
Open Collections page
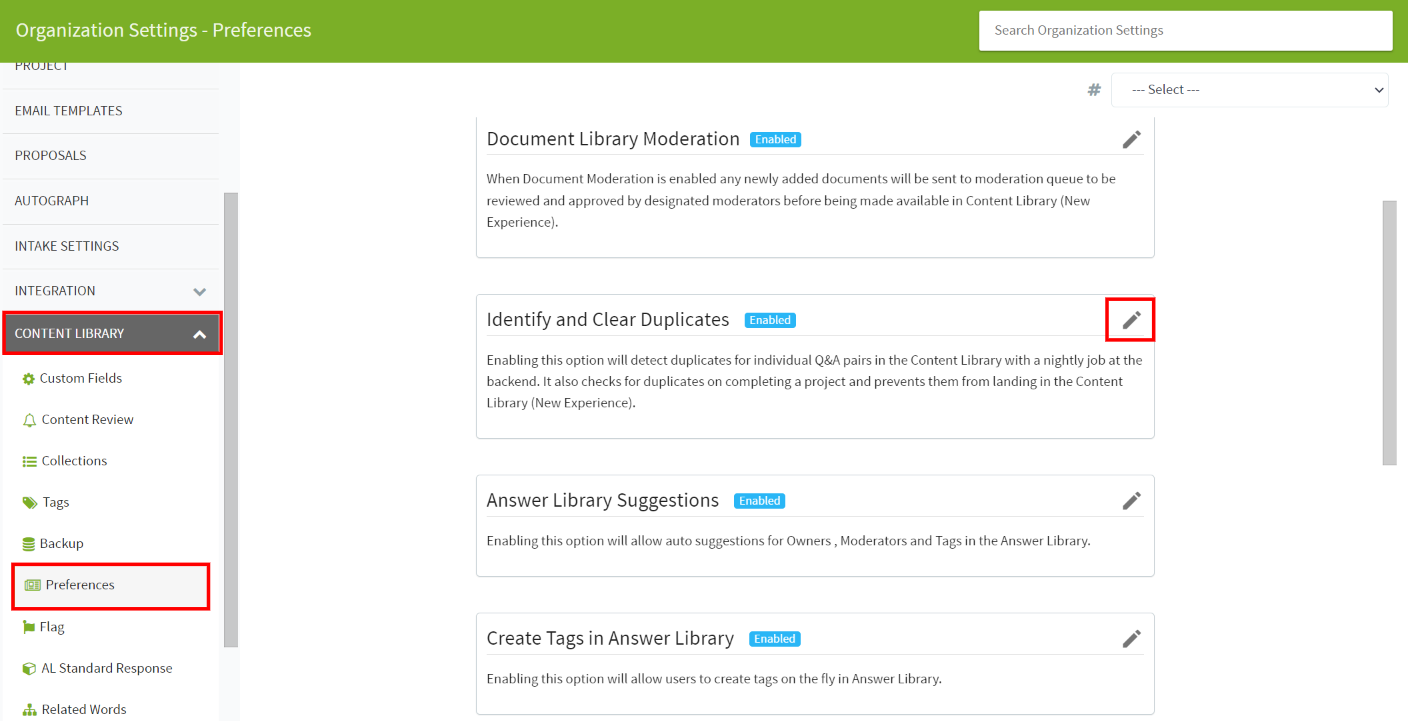[x=74, y=461]
